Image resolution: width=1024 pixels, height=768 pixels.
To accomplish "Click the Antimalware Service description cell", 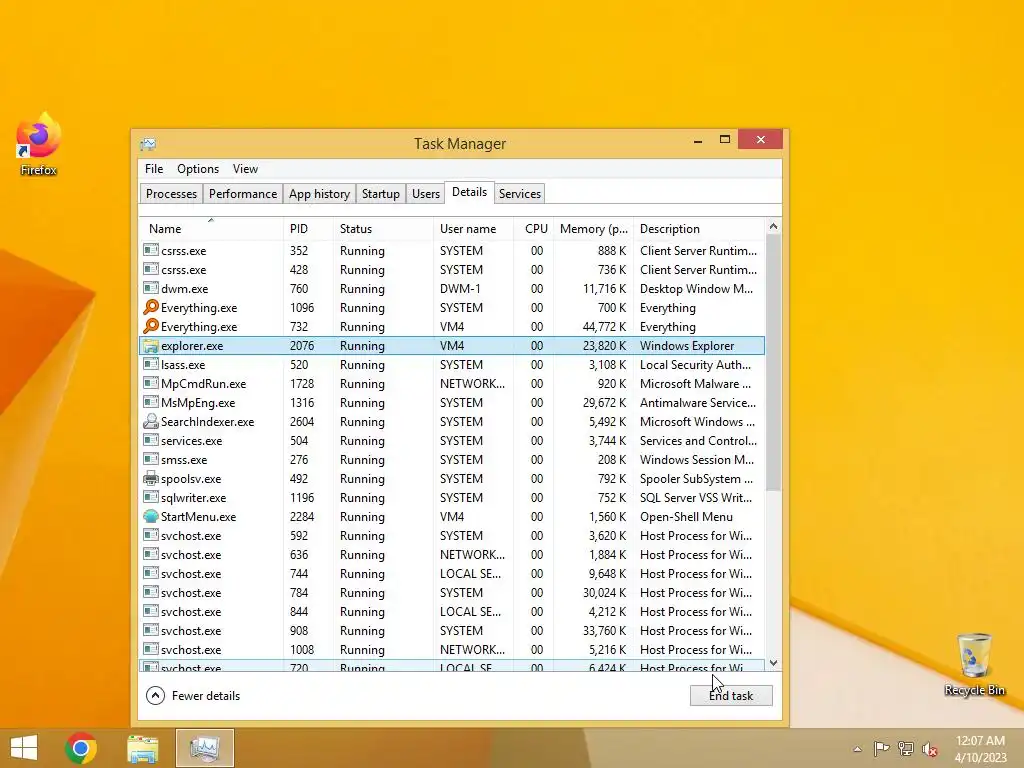I will 697,402.
